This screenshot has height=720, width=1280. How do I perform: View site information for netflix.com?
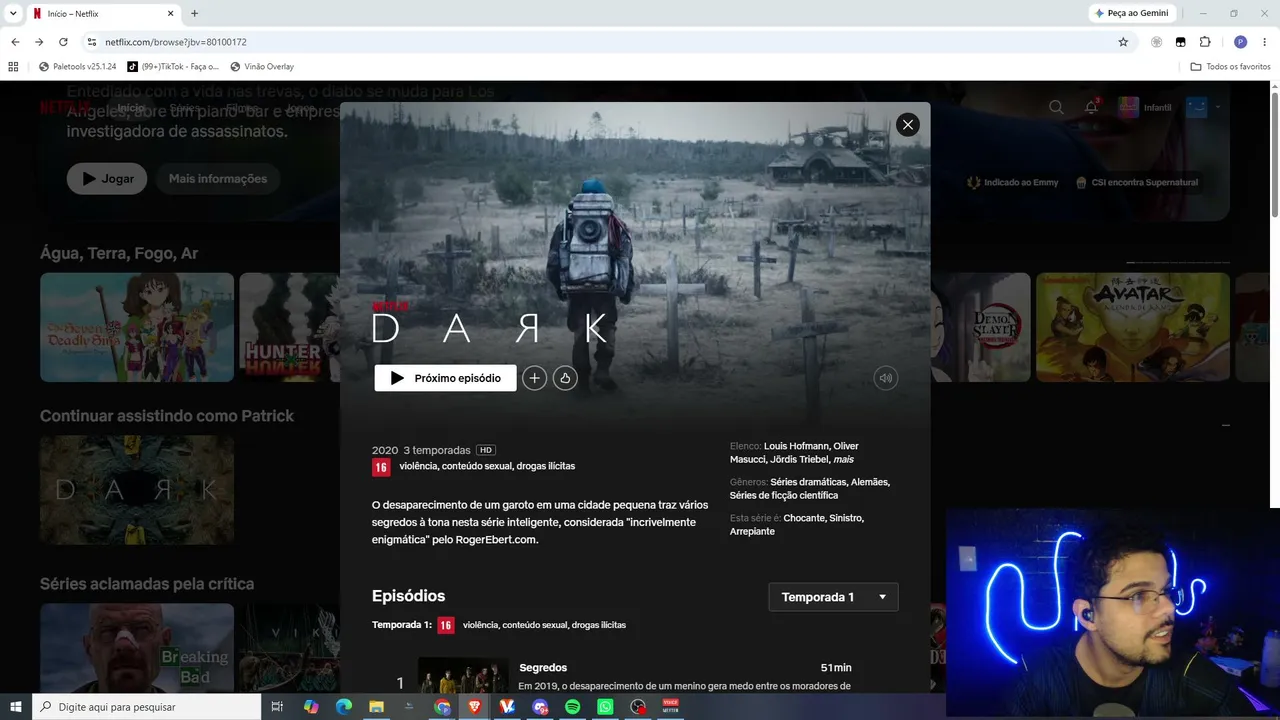(x=91, y=42)
